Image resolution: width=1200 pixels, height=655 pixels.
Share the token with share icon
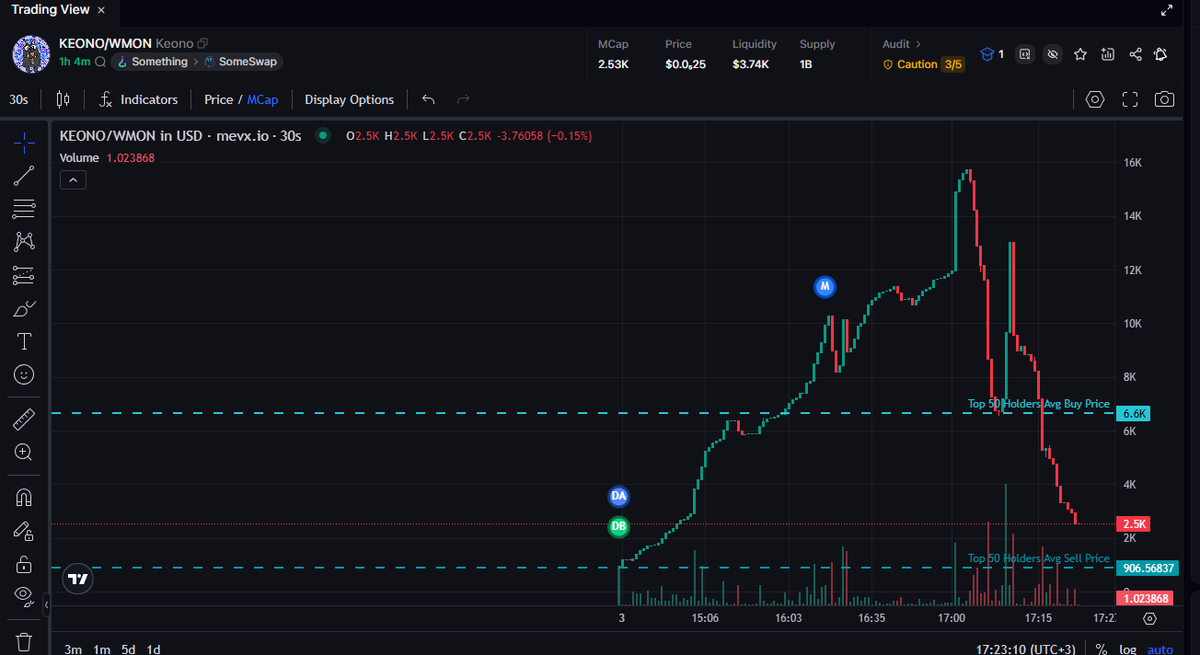tap(1135, 54)
